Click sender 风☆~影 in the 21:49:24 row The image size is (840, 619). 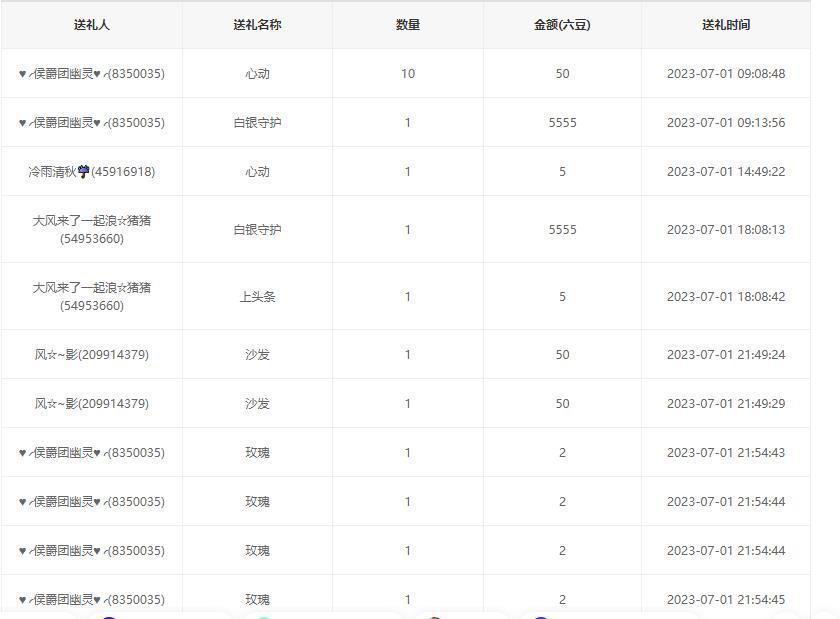point(92,354)
